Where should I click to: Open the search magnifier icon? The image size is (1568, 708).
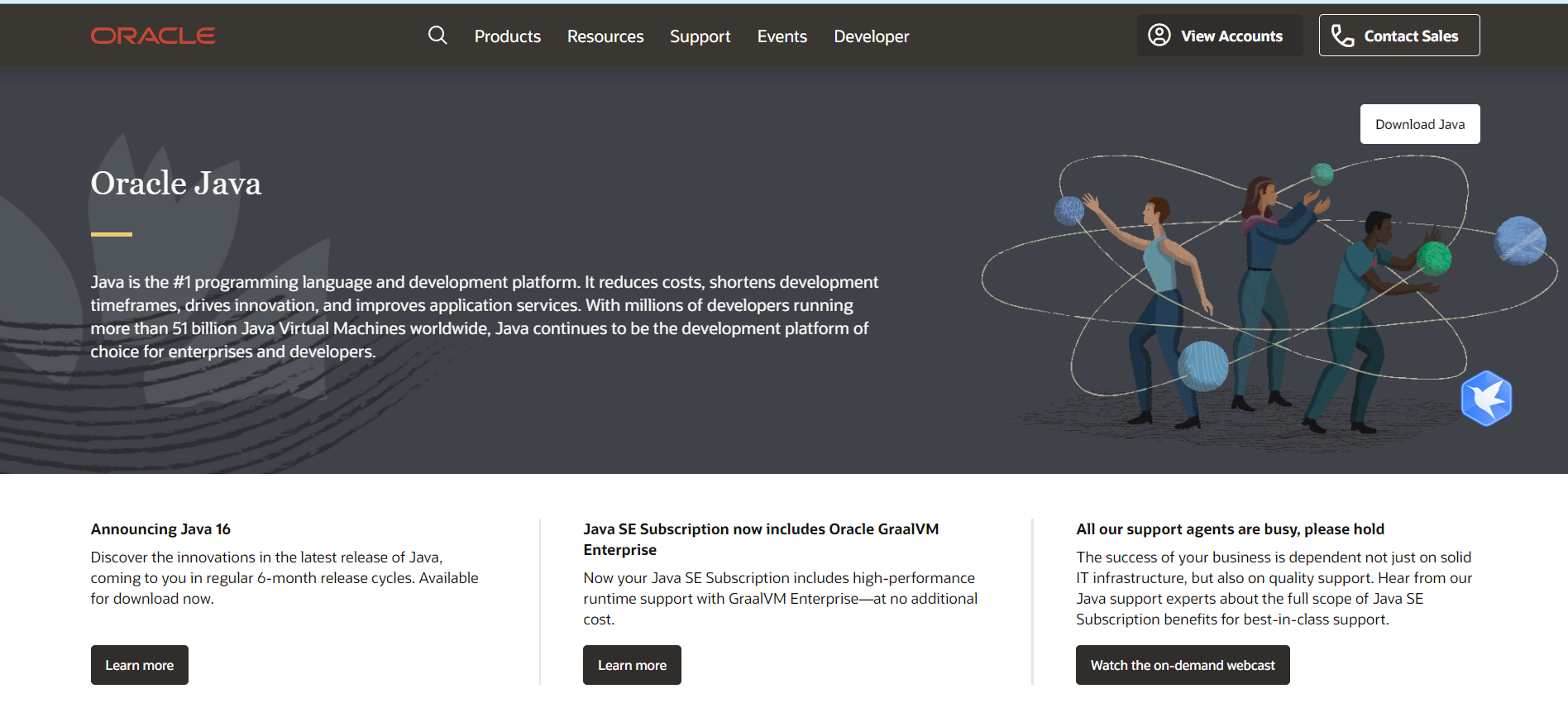(437, 36)
